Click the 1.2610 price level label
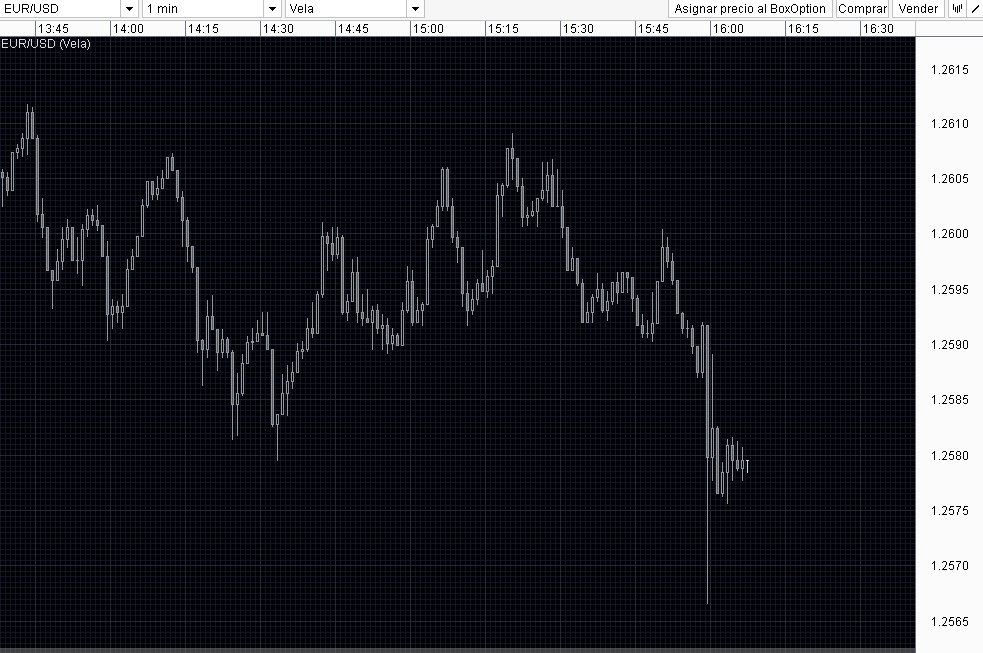983x653 pixels. coord(950,123)
